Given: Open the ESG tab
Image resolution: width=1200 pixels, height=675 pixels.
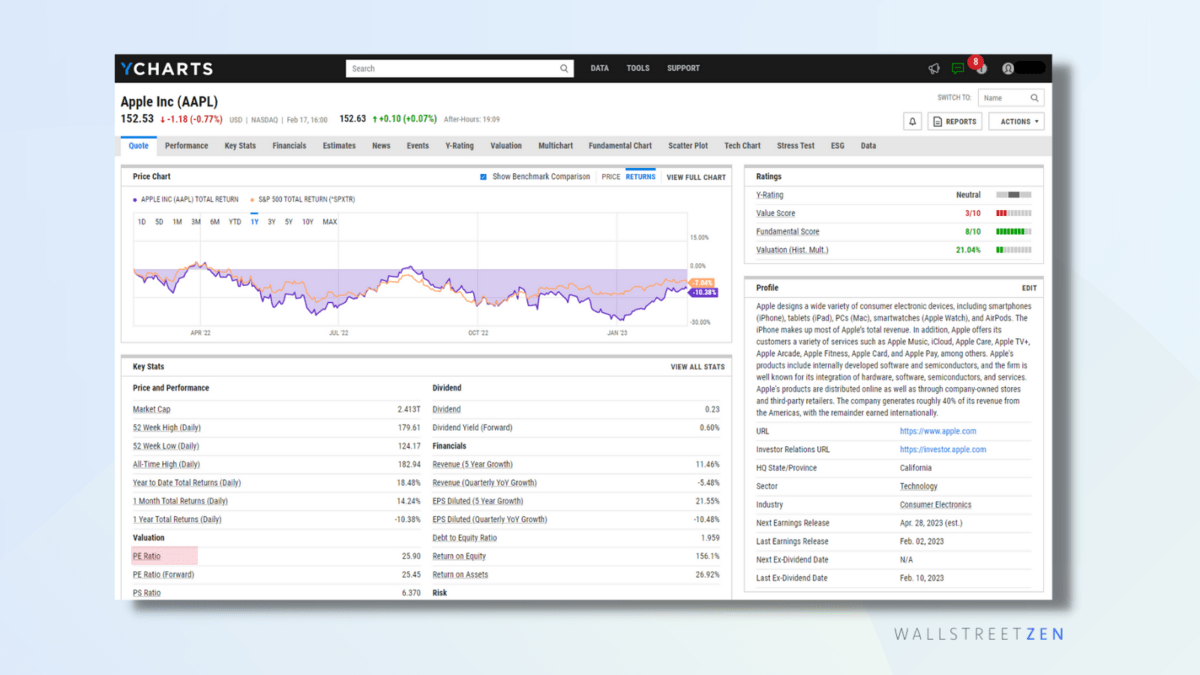Looking at the screenshot, I should (x=837, y=146).
